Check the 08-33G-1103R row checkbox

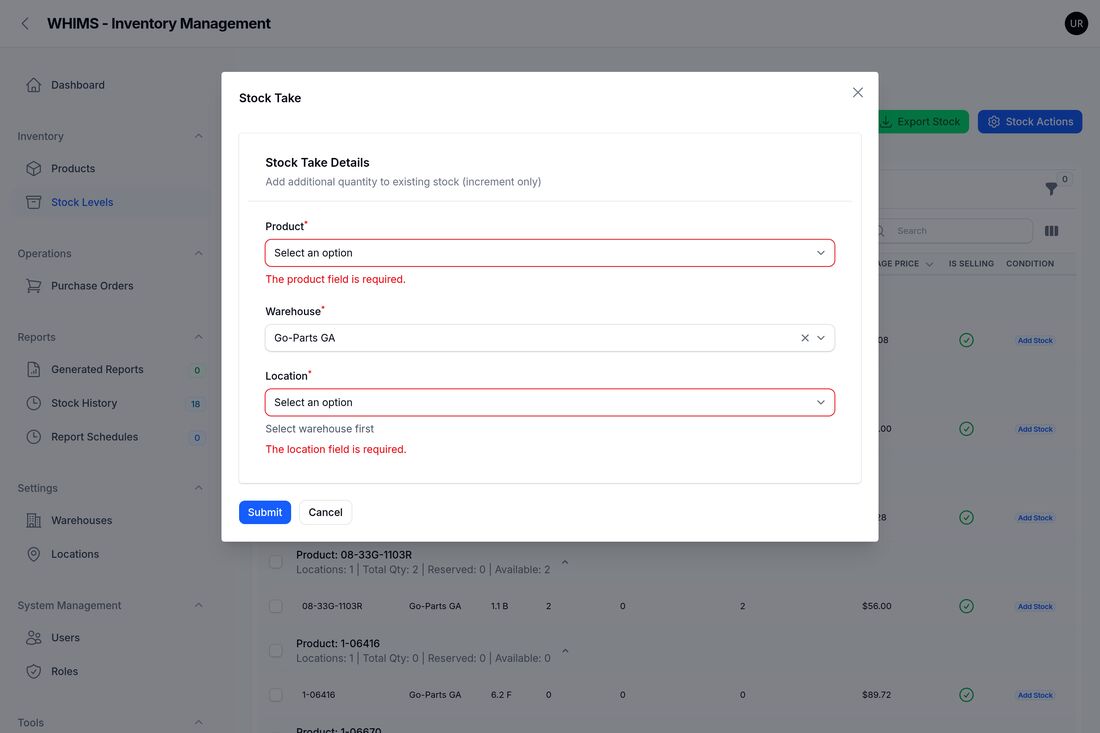click(276, 606)
